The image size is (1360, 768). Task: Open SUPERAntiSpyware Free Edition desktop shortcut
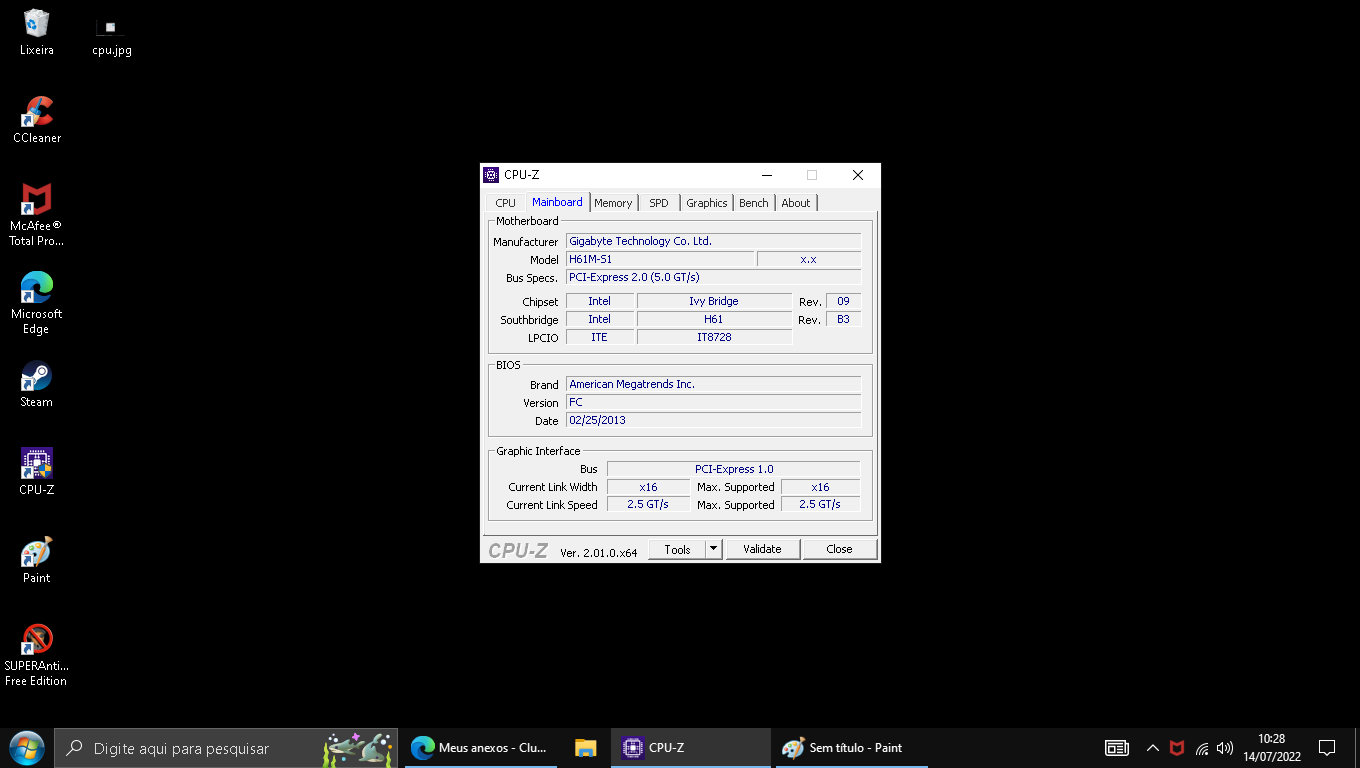(36, 655)
